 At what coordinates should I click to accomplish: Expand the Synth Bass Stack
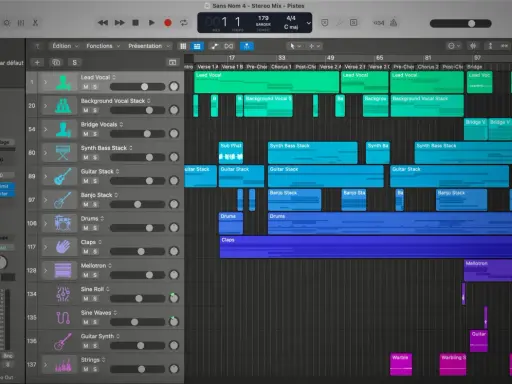click(46, 153)
